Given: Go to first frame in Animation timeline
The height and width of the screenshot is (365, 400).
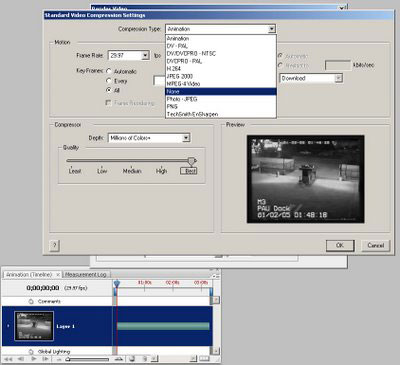Looking at the screenshot, I should [8, 359].
